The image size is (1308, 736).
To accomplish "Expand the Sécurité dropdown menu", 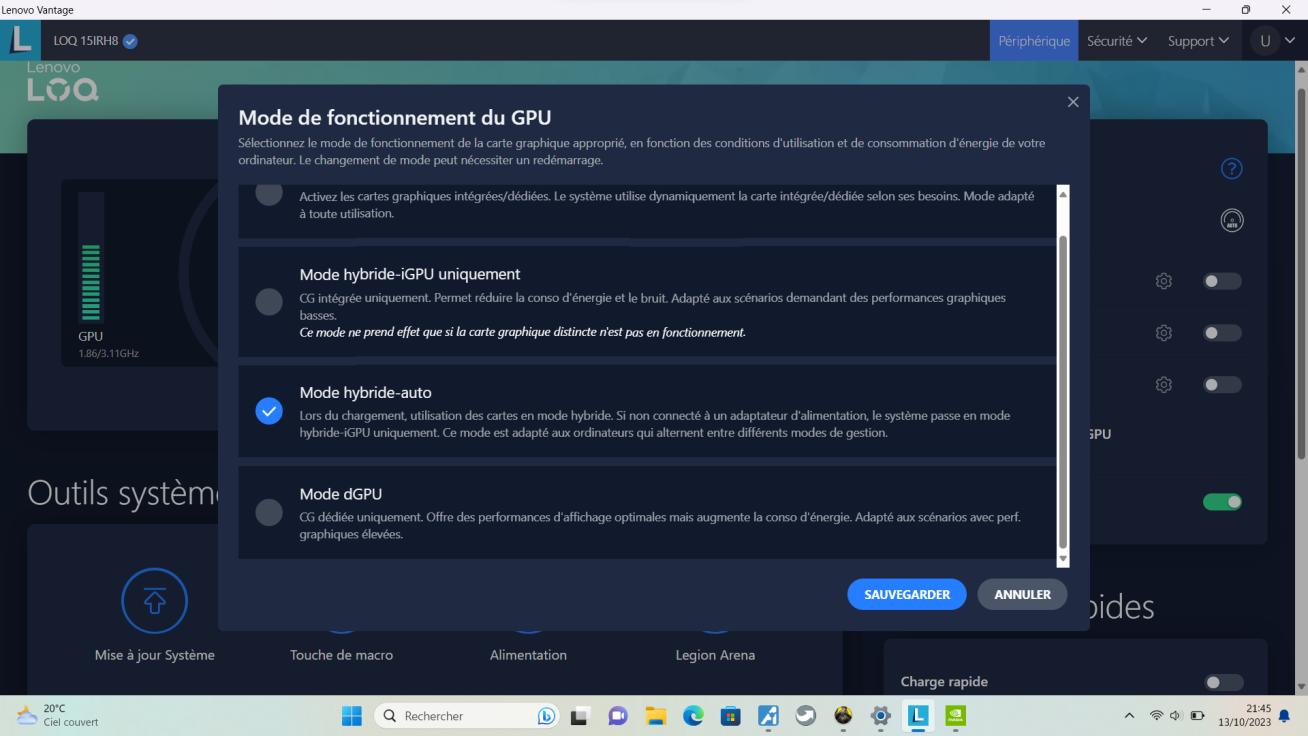I will tap(1116, 41).
